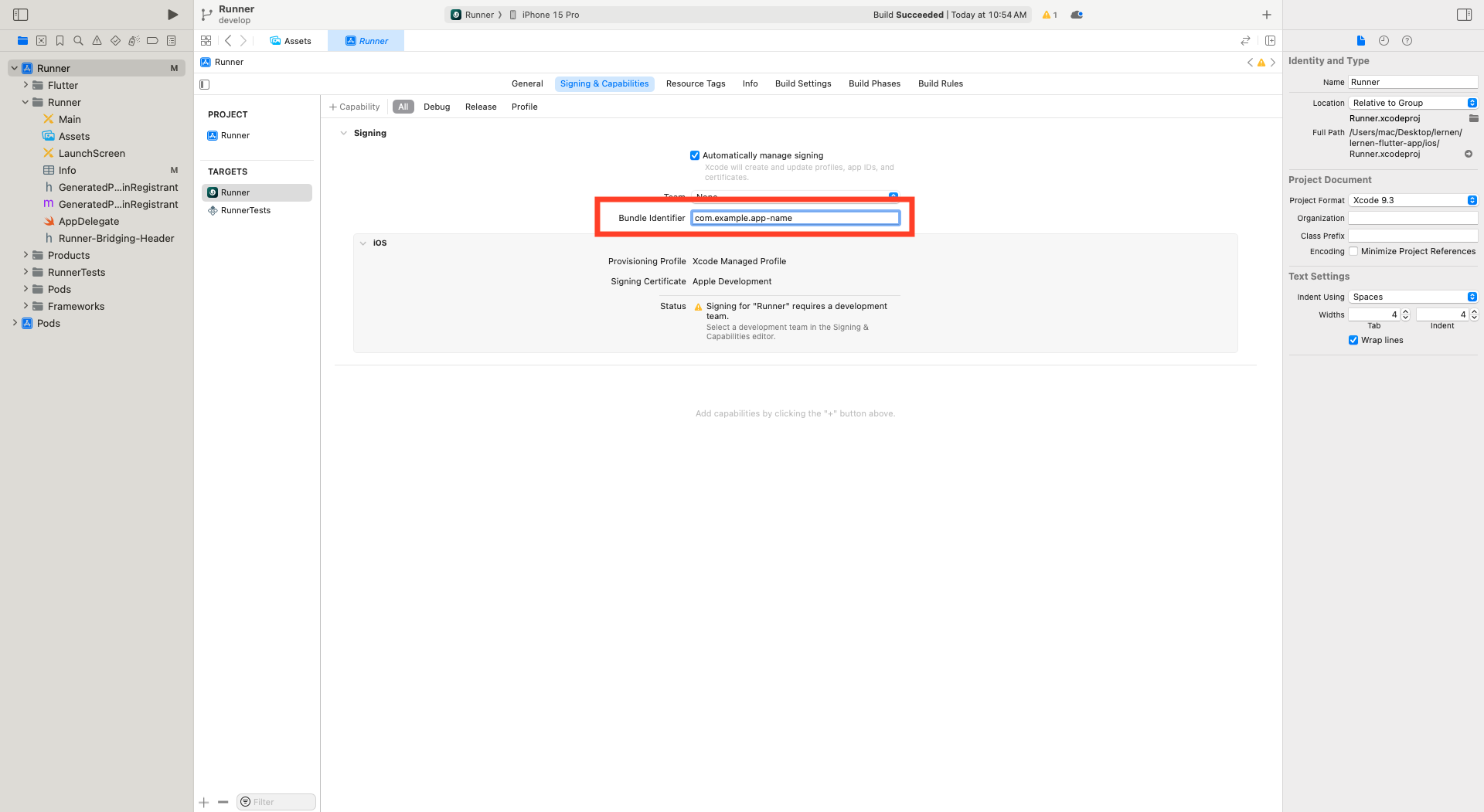Viewport: 1484px width, 812px height.
Task: Expand the Pods folder under Runner
Action: (26, 289)
